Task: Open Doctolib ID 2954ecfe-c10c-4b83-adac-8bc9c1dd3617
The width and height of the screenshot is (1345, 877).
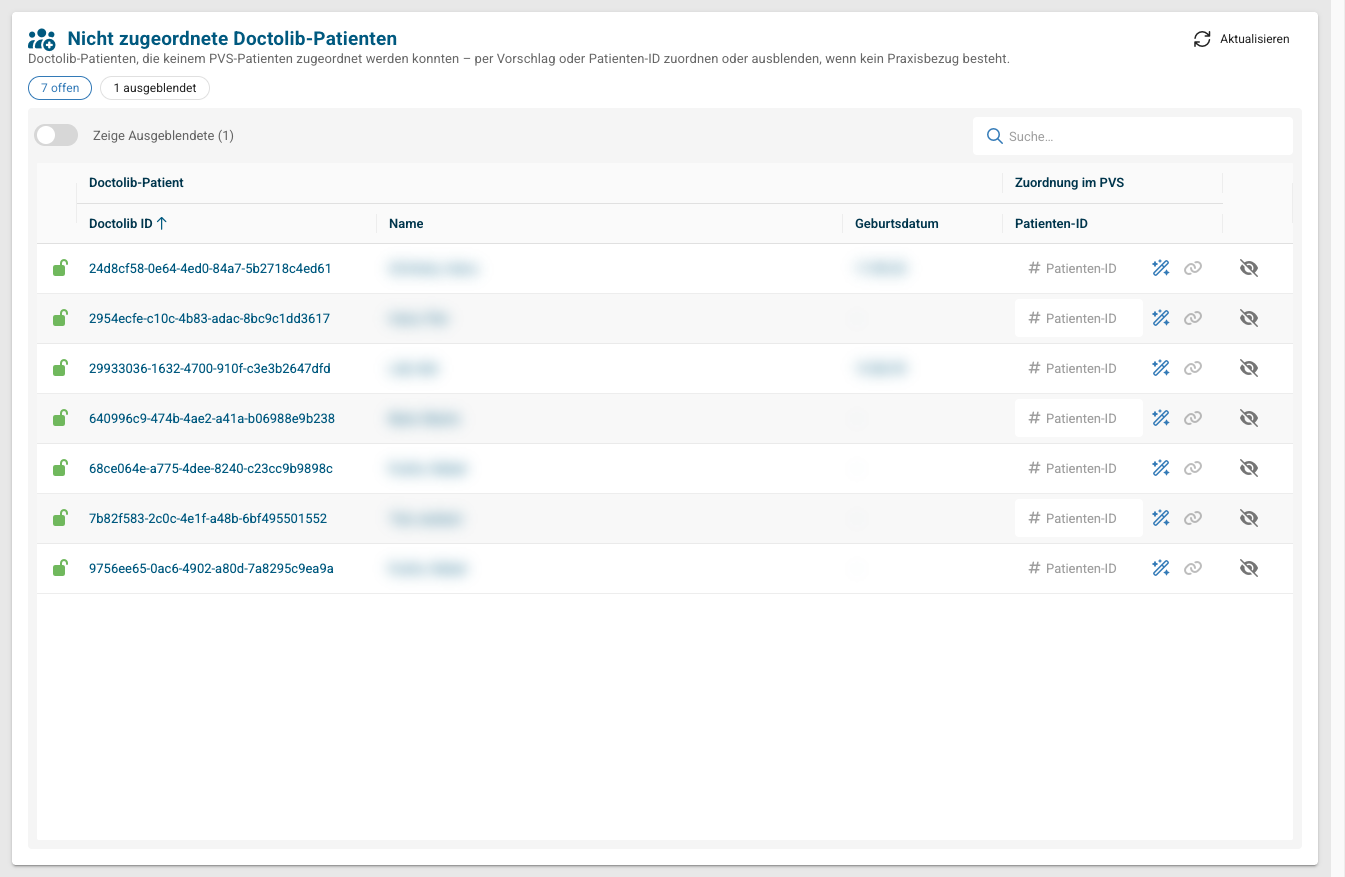Action: 209,318
